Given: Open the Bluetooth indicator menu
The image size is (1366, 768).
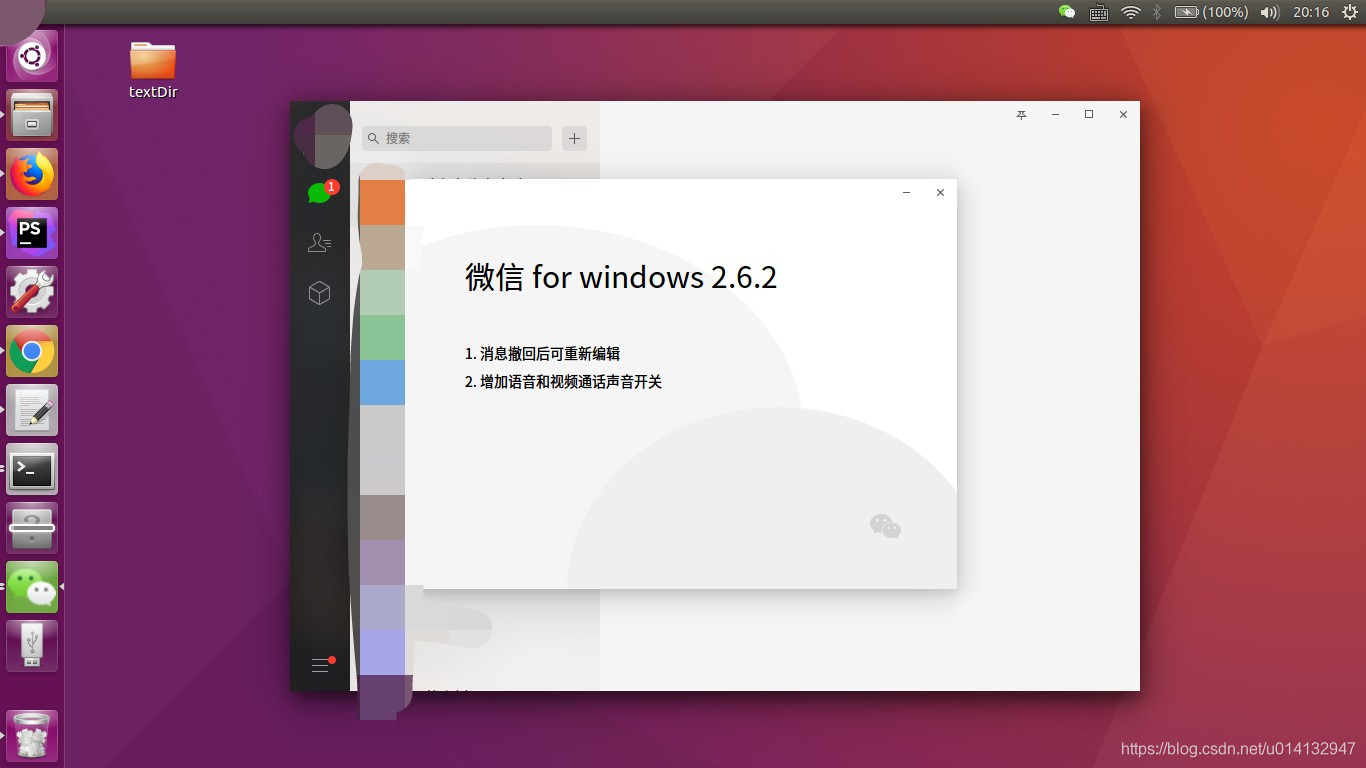Looking at the screenshot, I should (x=1157, y=12).
